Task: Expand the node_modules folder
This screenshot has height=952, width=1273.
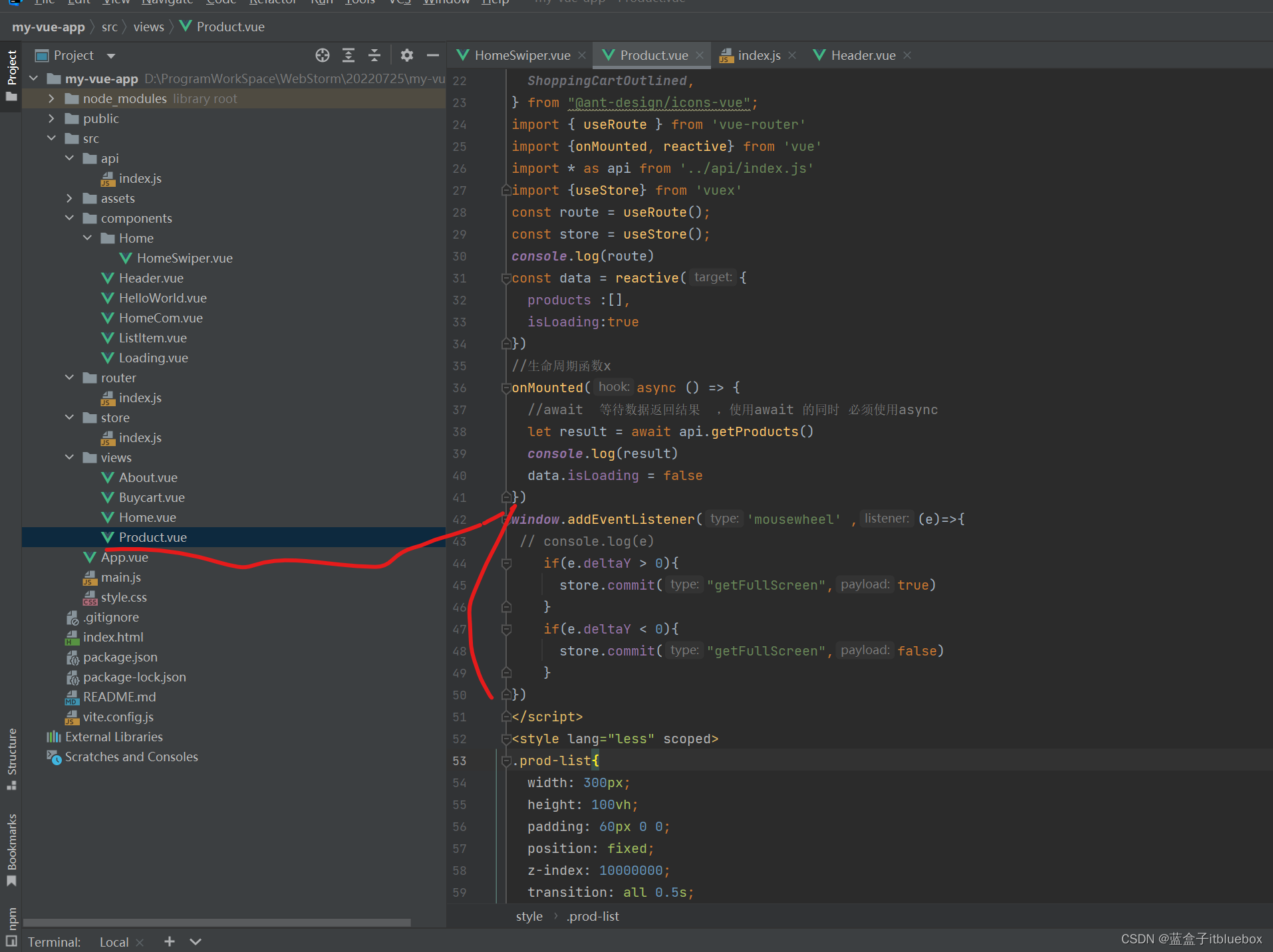Action: tap(51, 98)
